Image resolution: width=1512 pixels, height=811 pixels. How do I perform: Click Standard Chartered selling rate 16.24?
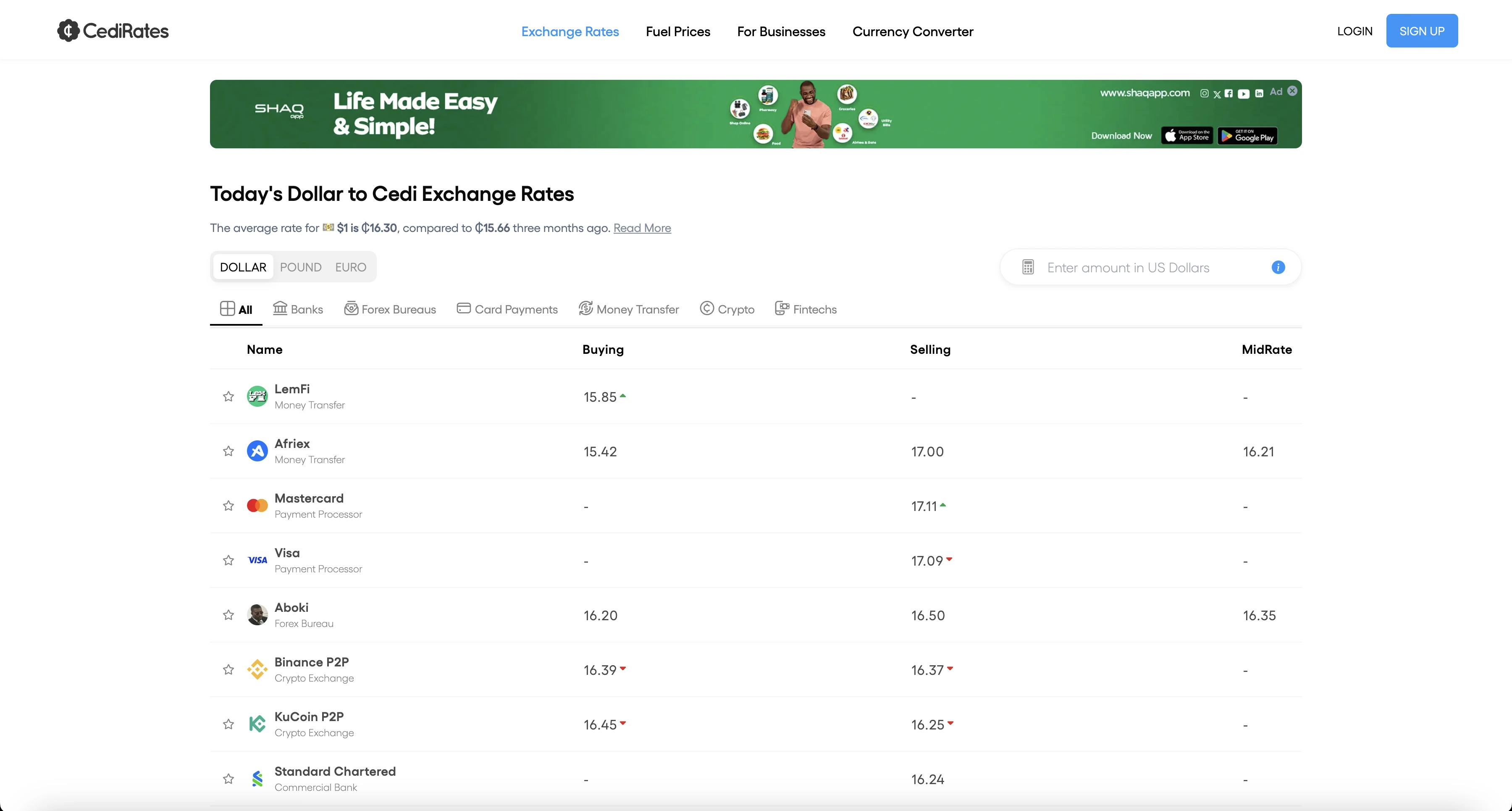(x=927, y=779)
